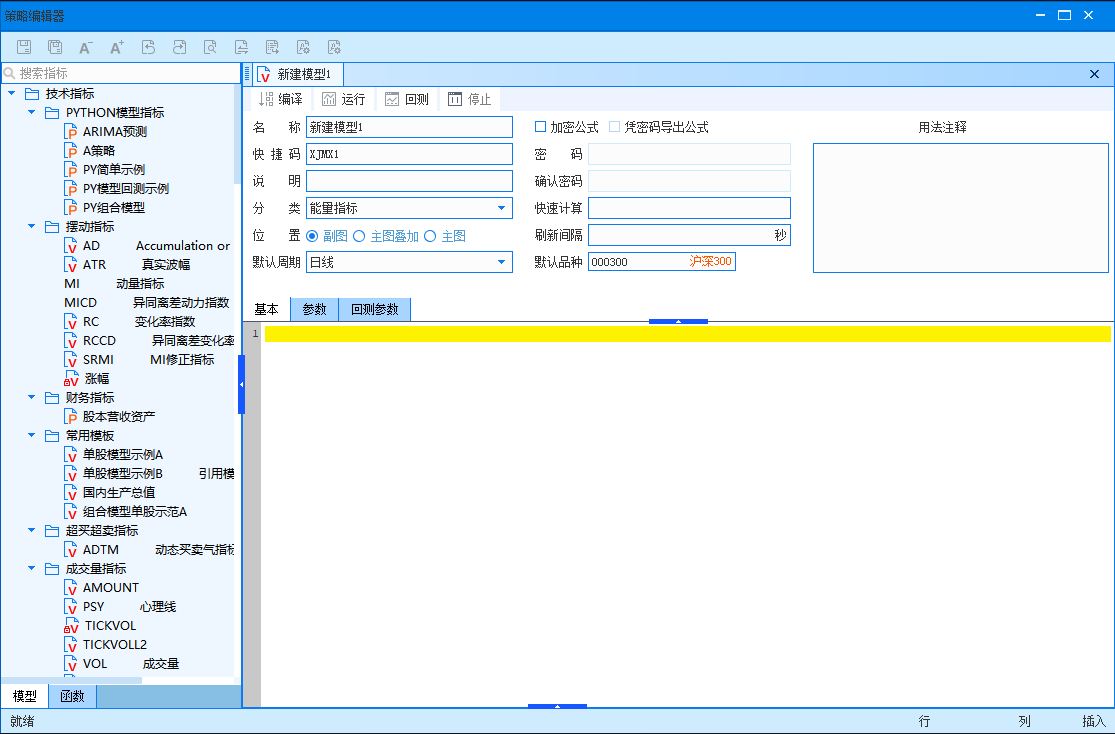This screenshot has height=734, width=1115.
Task: Select the 副图 radio button
Action: pos(312,236)
